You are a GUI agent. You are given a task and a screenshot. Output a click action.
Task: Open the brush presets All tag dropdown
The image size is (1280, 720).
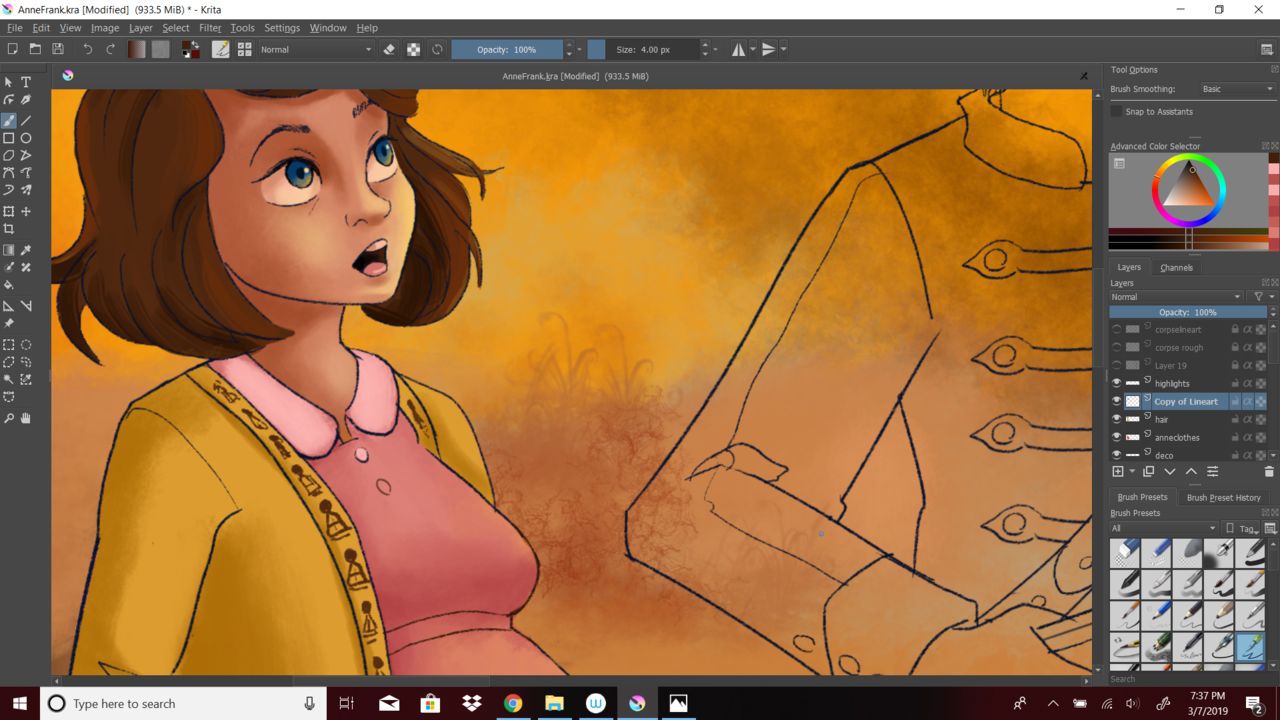coord(1164,528)
